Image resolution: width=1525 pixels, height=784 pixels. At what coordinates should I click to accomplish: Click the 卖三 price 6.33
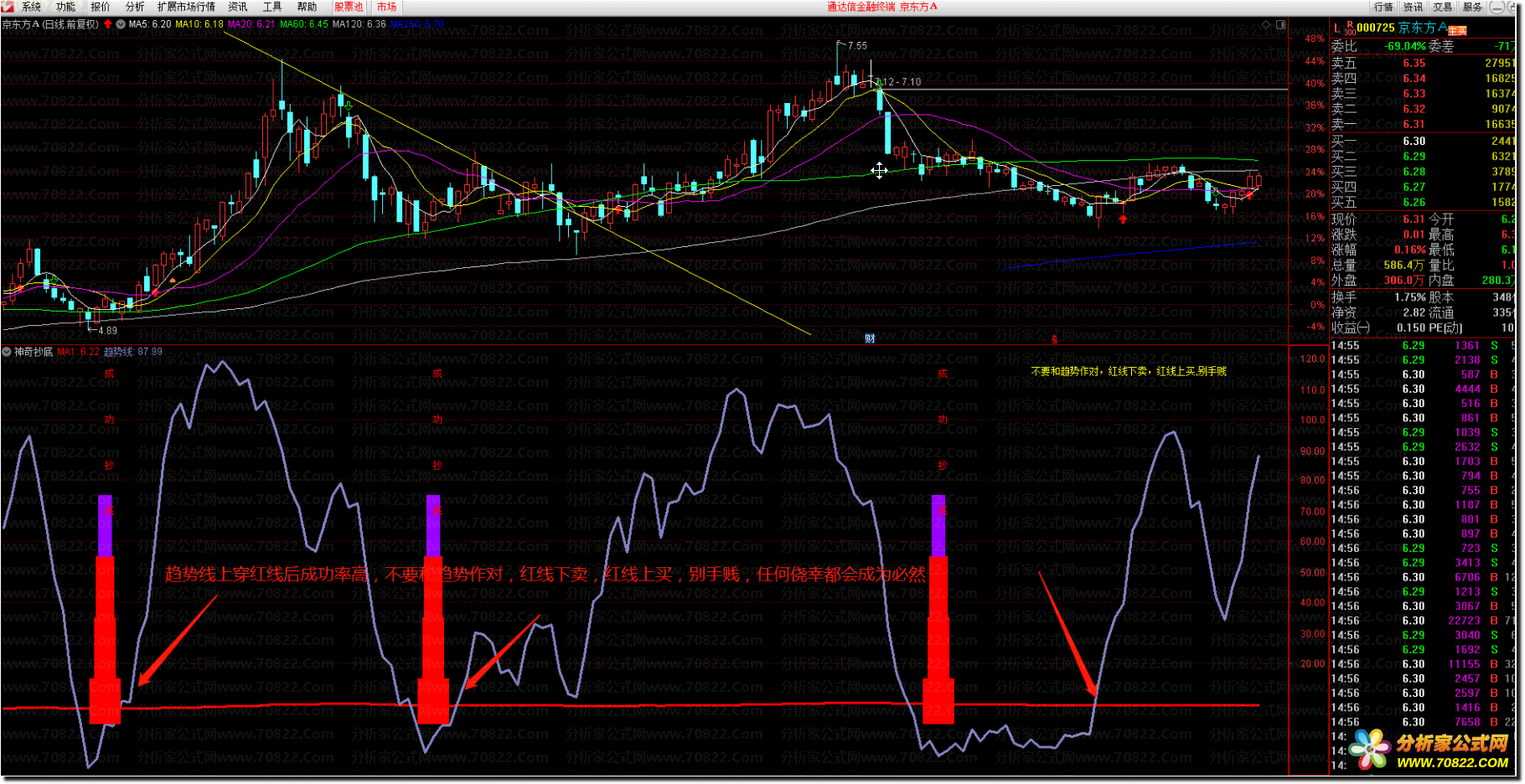pyautogui.click(x=1414, y=93)
